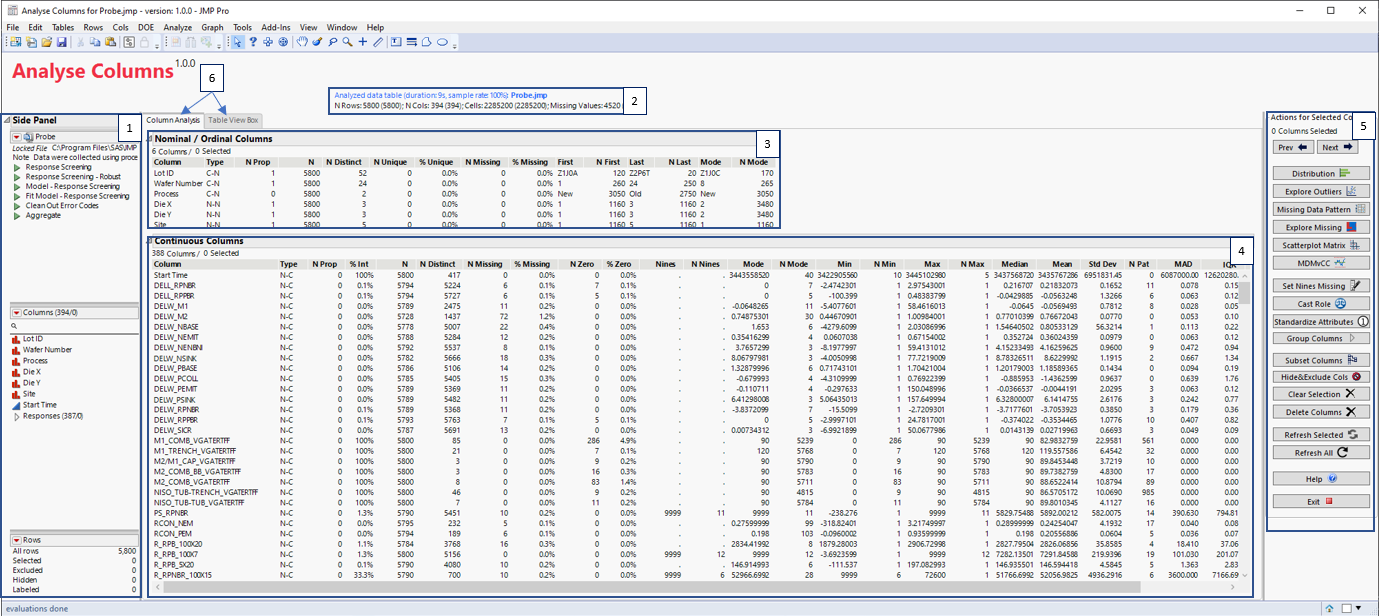Select the brush selection tool
The width and height of the screenshot is (1380, 616).
point(317,42)
